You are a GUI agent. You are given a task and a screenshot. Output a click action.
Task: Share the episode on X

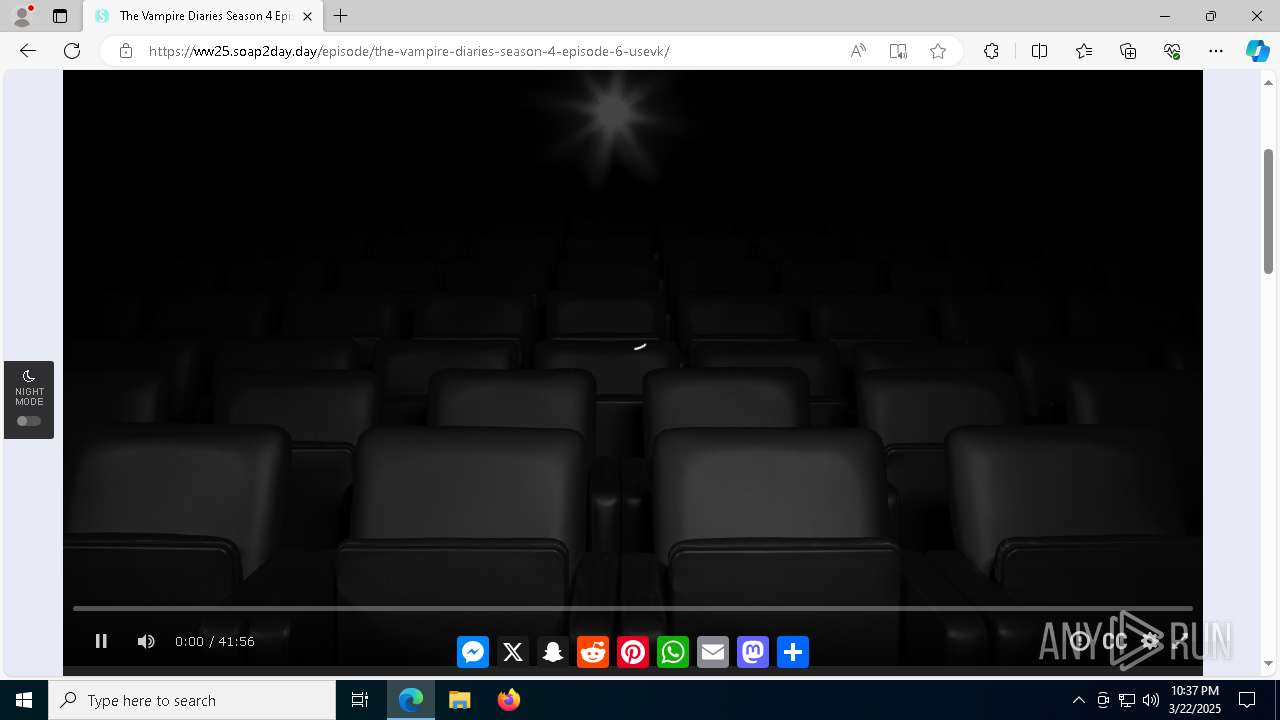(513, 652)
